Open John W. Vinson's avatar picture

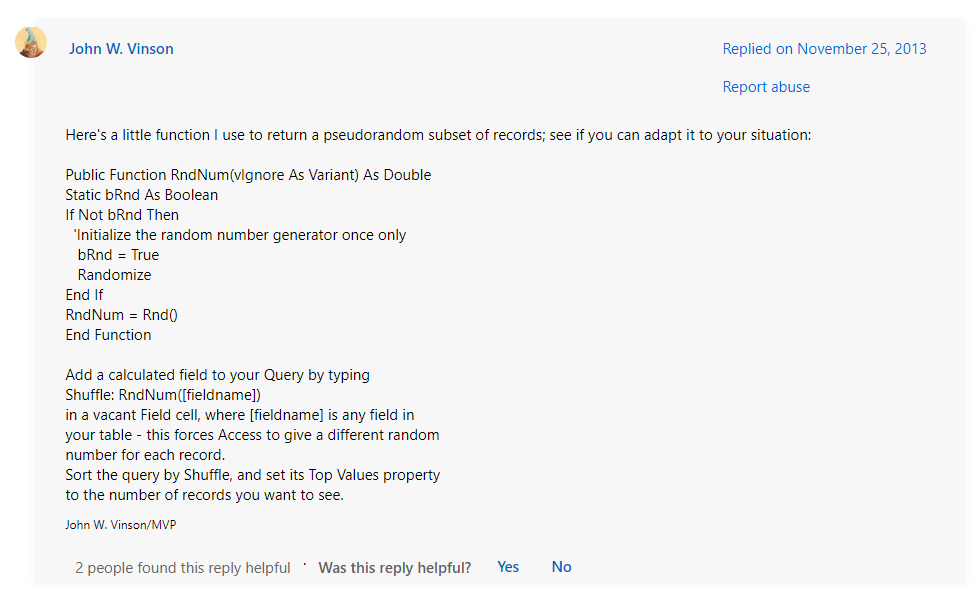[x=31, y=42]
